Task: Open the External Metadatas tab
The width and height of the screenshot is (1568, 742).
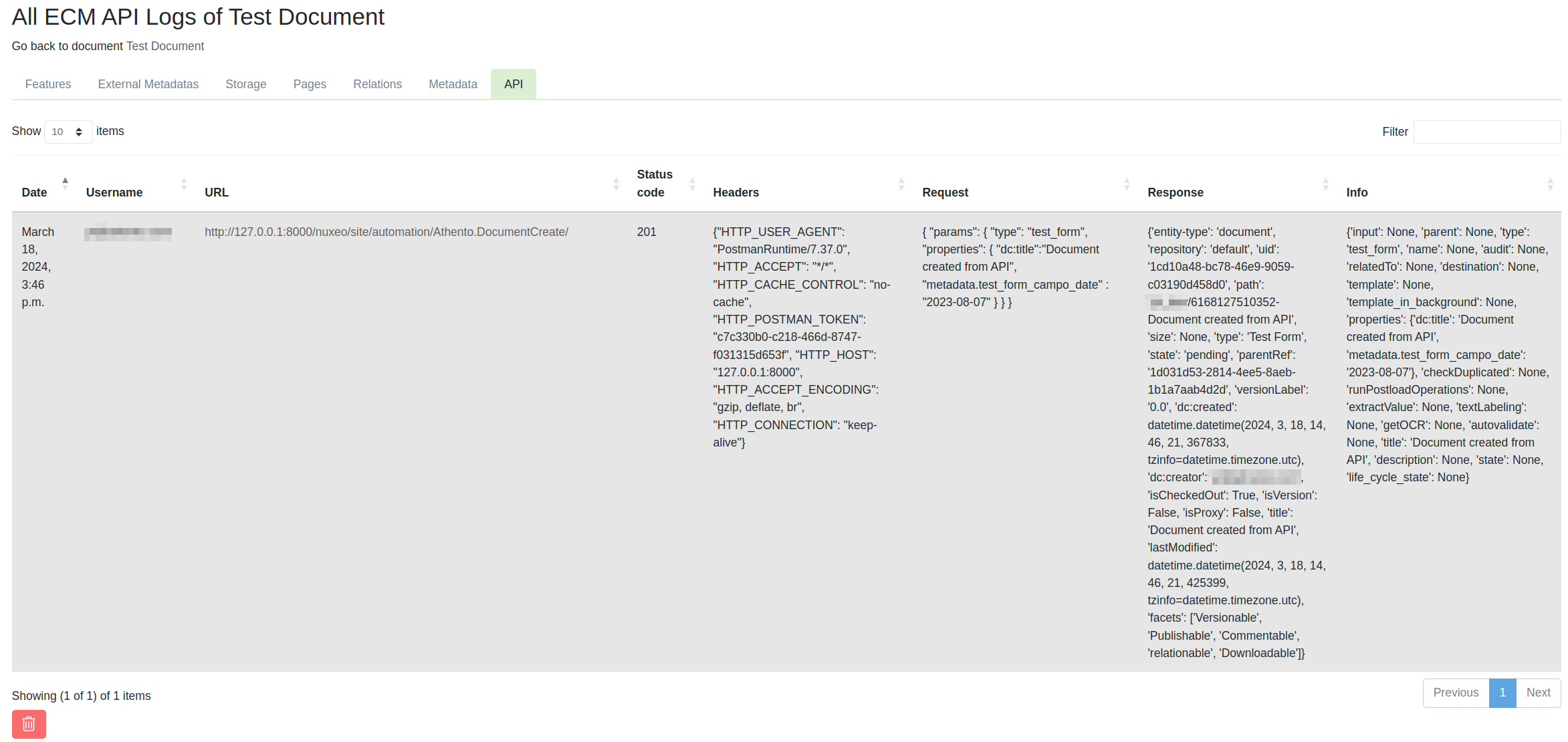Action: pos(148,84)
